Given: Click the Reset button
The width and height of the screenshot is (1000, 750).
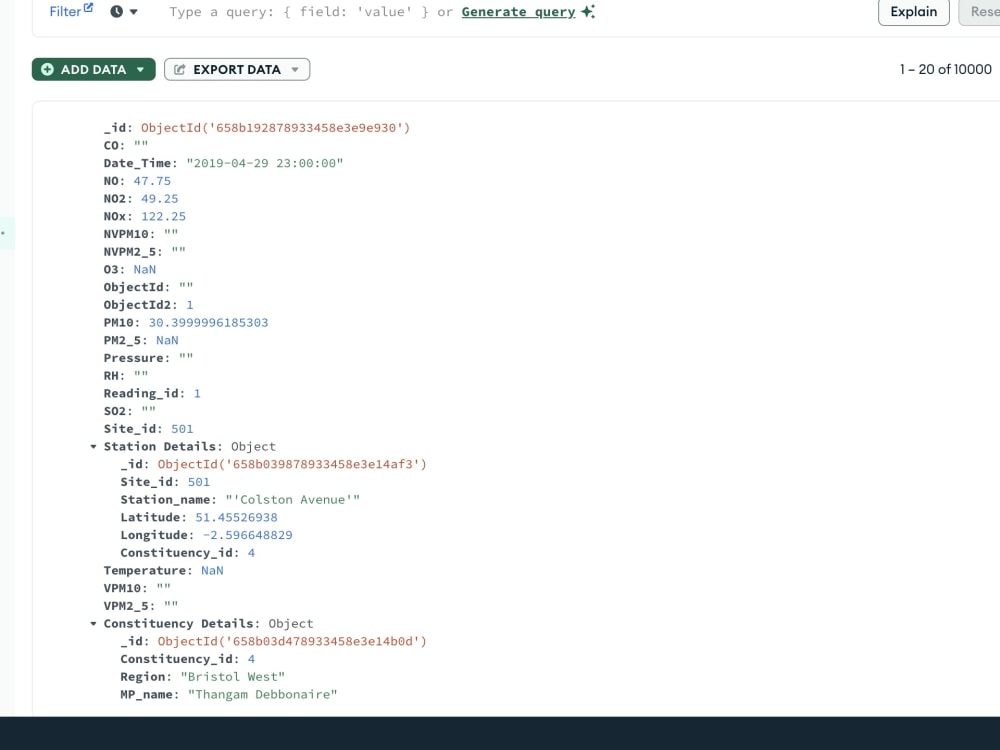Looking at the screenshot, I should click(984, 13).
